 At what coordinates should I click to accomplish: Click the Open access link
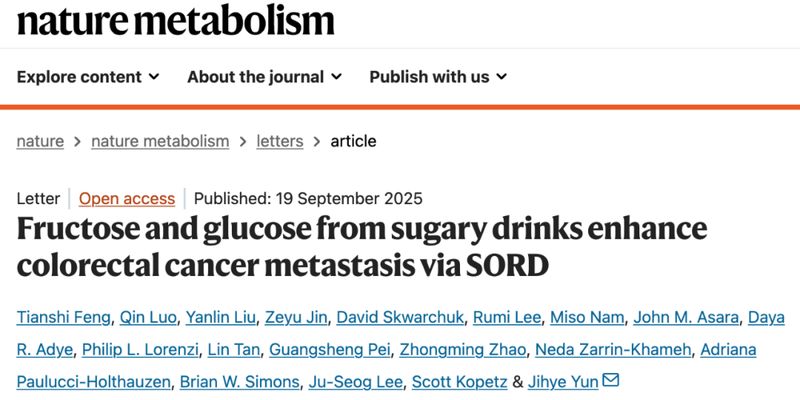tap(127, 198)
